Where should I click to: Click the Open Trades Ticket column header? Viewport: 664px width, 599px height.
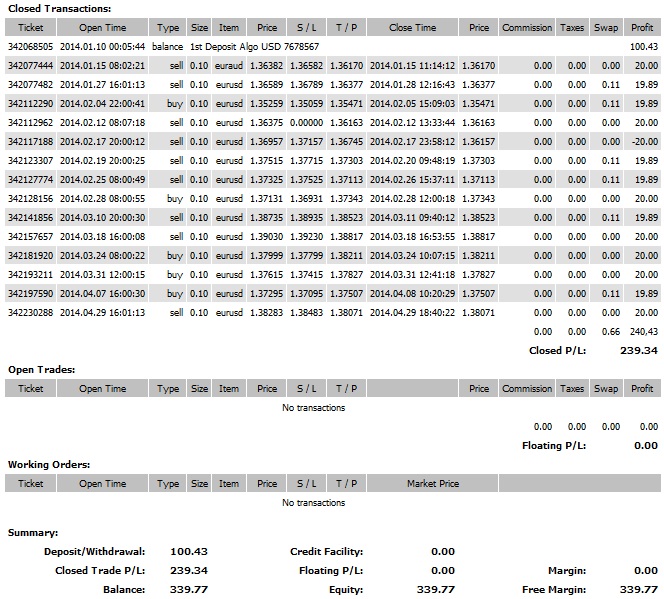tap(30, 389)
